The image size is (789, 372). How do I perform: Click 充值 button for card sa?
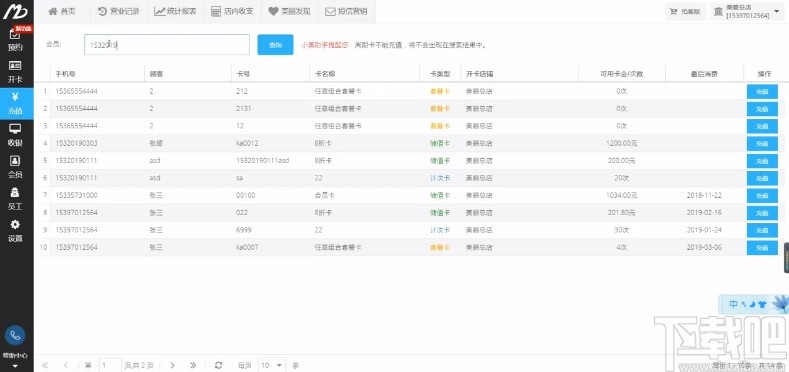coord(762,178)
